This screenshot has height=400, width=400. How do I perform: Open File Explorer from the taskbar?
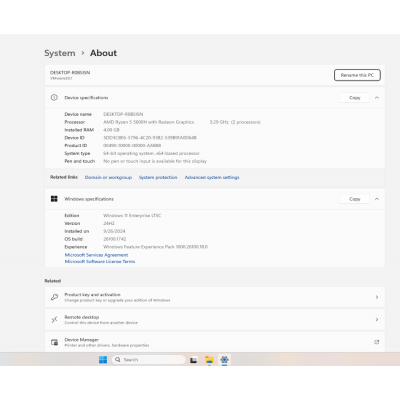tap(209, 360)
